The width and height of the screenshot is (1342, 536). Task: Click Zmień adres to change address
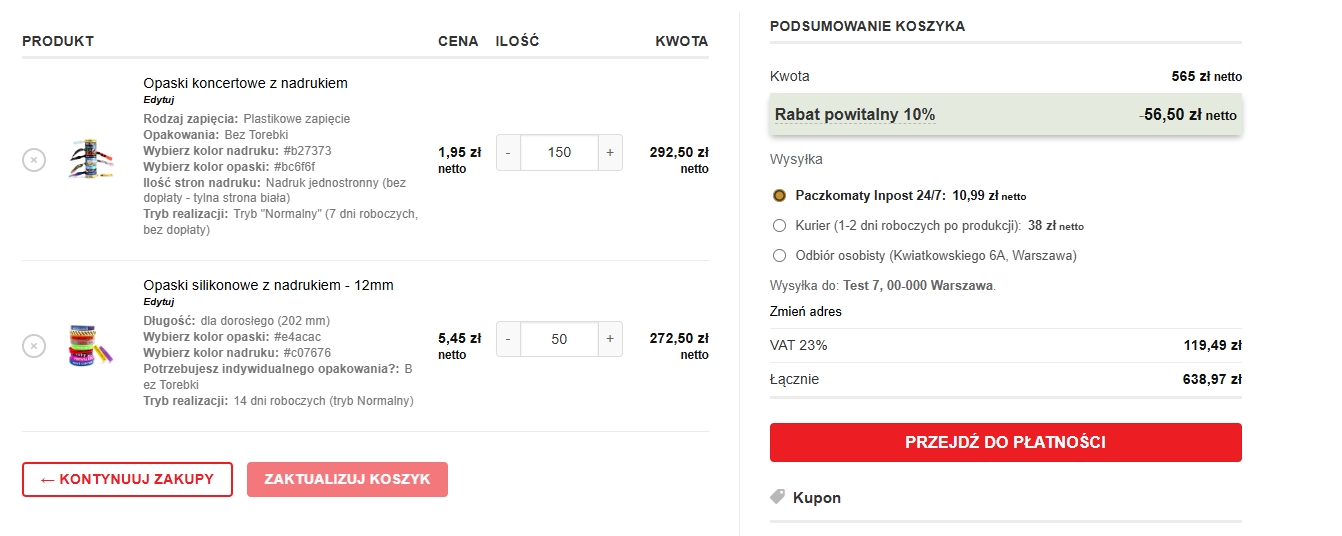click(805, 311)
